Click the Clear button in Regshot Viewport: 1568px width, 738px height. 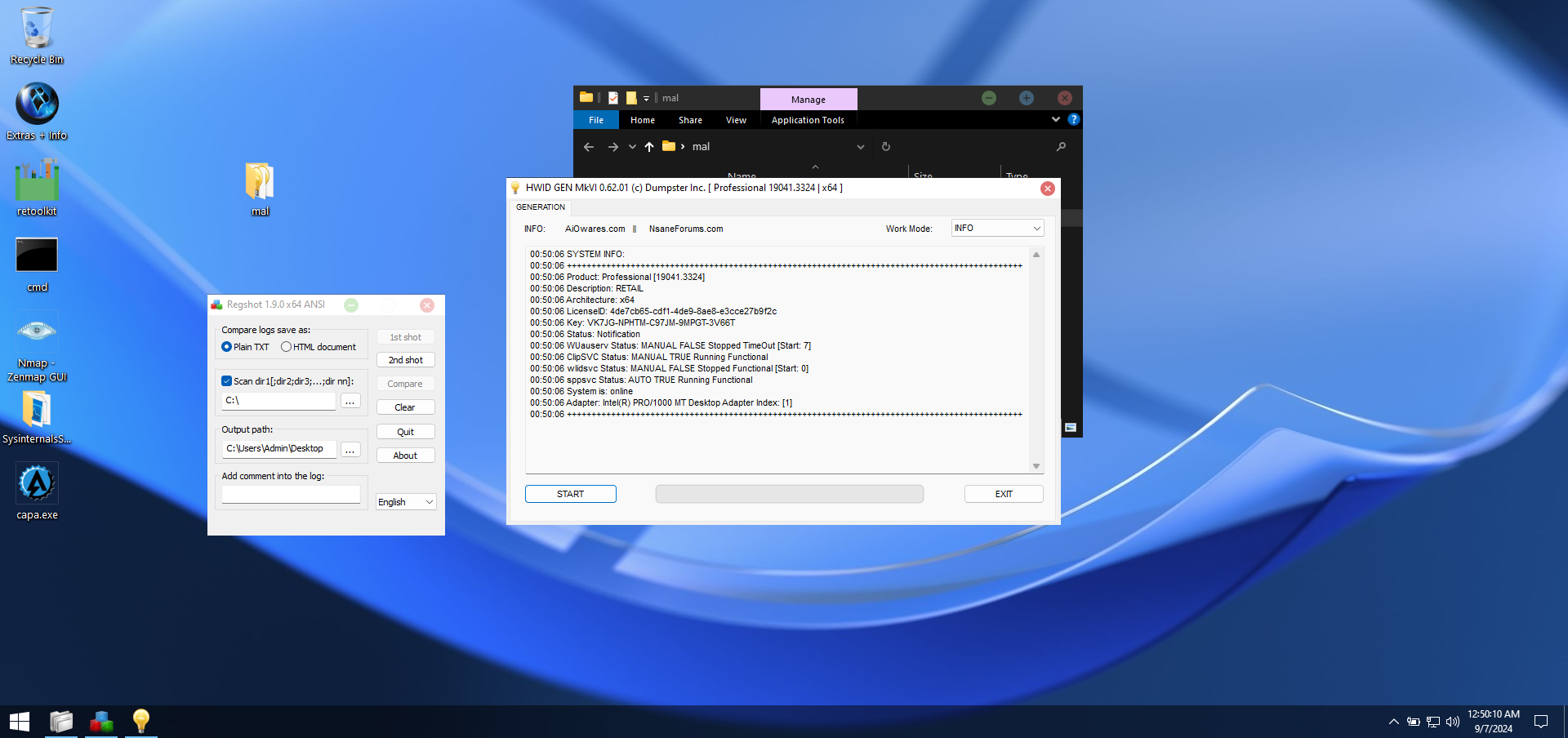point(406,407)
